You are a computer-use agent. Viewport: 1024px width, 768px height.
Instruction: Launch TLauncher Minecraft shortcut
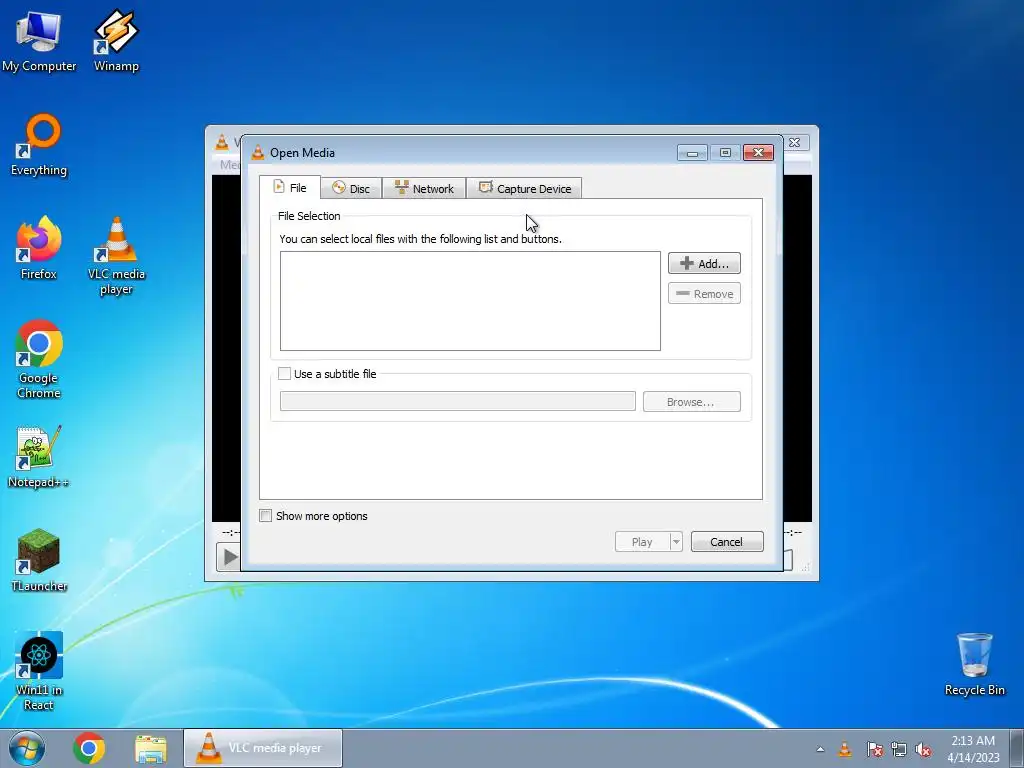pos(39,560)
